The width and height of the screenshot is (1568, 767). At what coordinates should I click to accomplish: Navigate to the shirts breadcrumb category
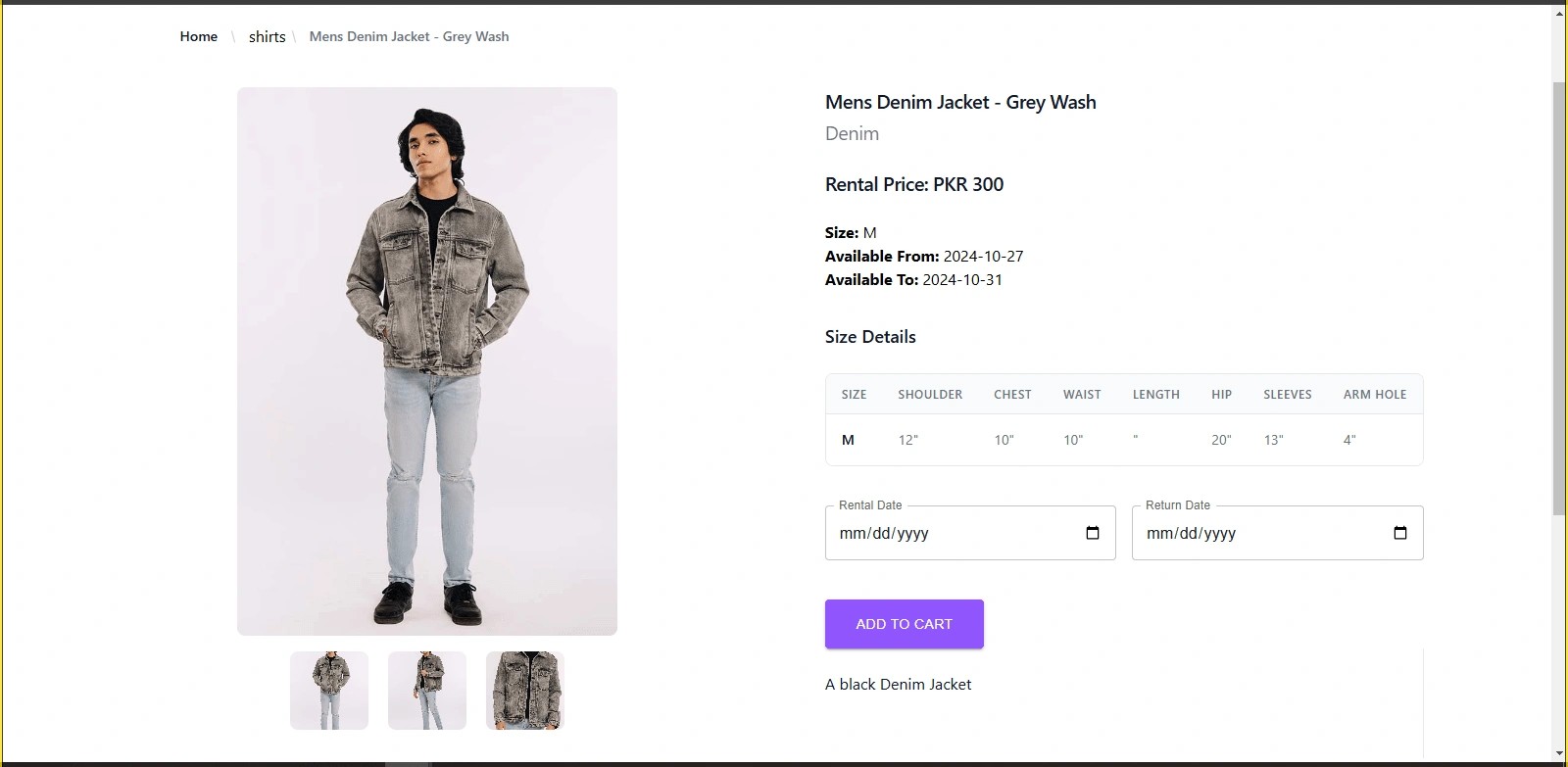267,36
